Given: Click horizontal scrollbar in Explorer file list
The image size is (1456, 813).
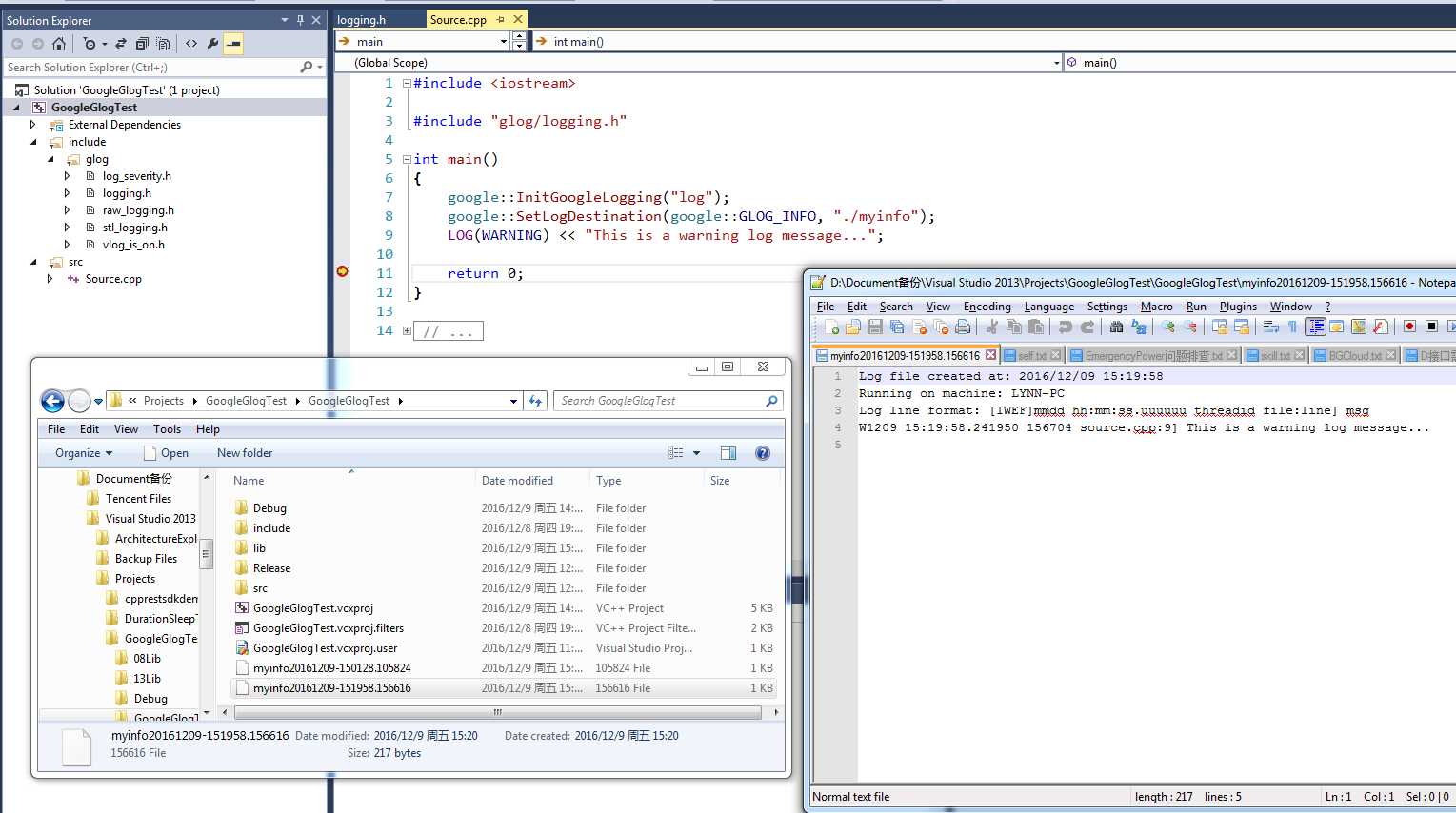Looking at the screenshot, I should click(x=498, y=712).
